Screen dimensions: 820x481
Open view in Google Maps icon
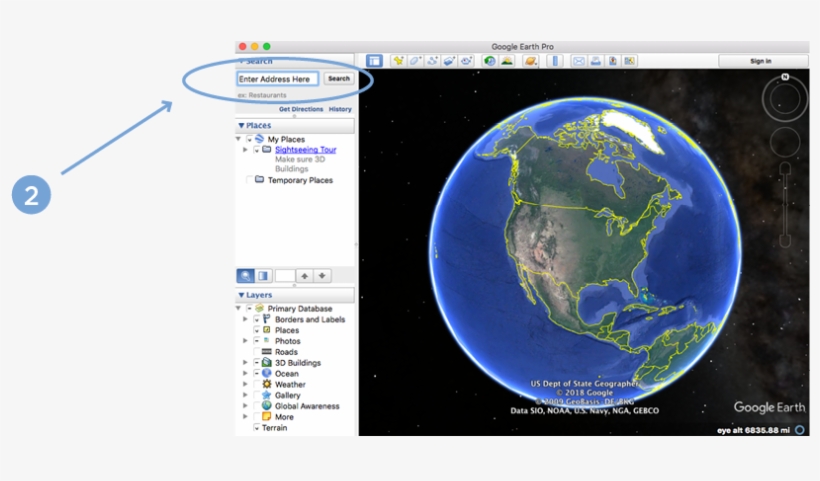[x=629, y=61]
